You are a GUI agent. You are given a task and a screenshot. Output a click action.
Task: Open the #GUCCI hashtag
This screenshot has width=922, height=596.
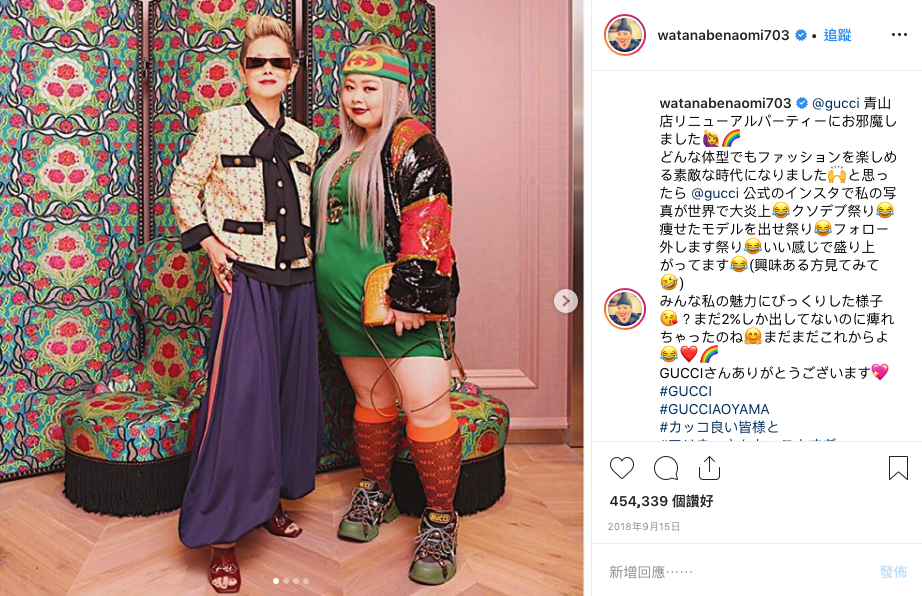click(686, 391)
